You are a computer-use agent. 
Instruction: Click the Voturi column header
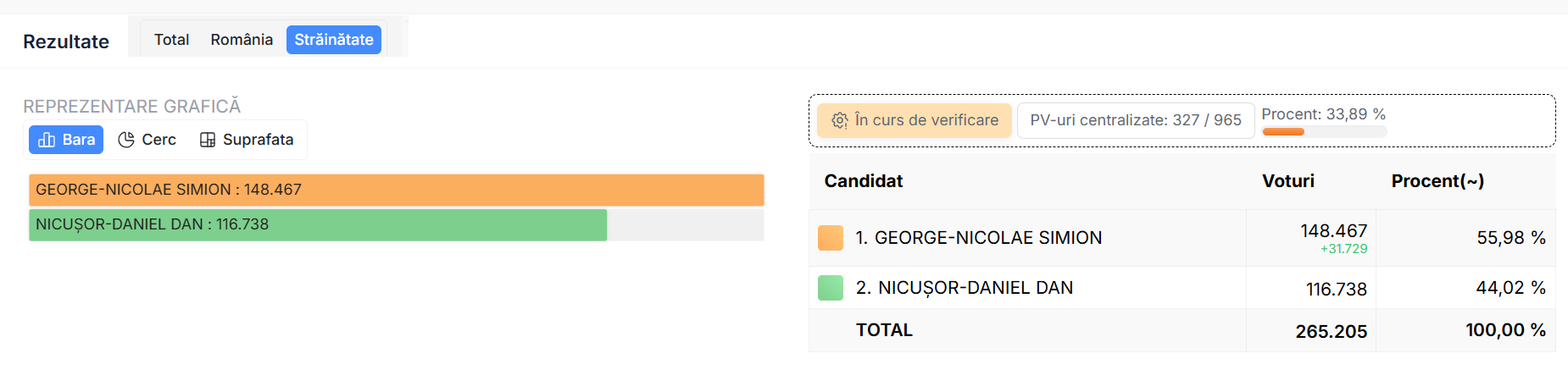point(1288,181)
